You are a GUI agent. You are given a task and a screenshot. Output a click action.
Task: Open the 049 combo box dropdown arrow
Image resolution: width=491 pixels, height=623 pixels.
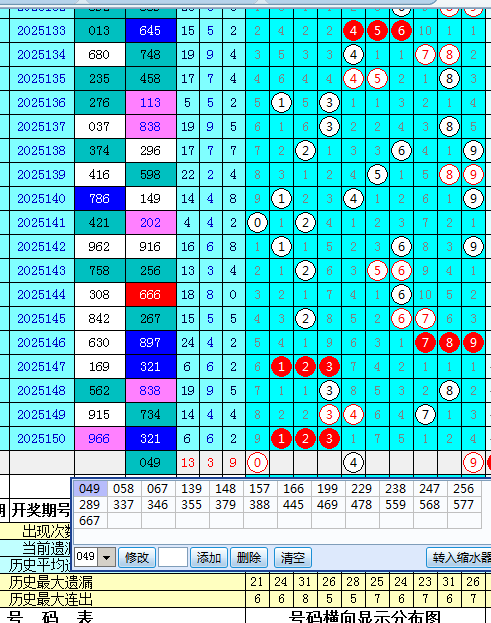pyautogui.click(x=106, y=557)
